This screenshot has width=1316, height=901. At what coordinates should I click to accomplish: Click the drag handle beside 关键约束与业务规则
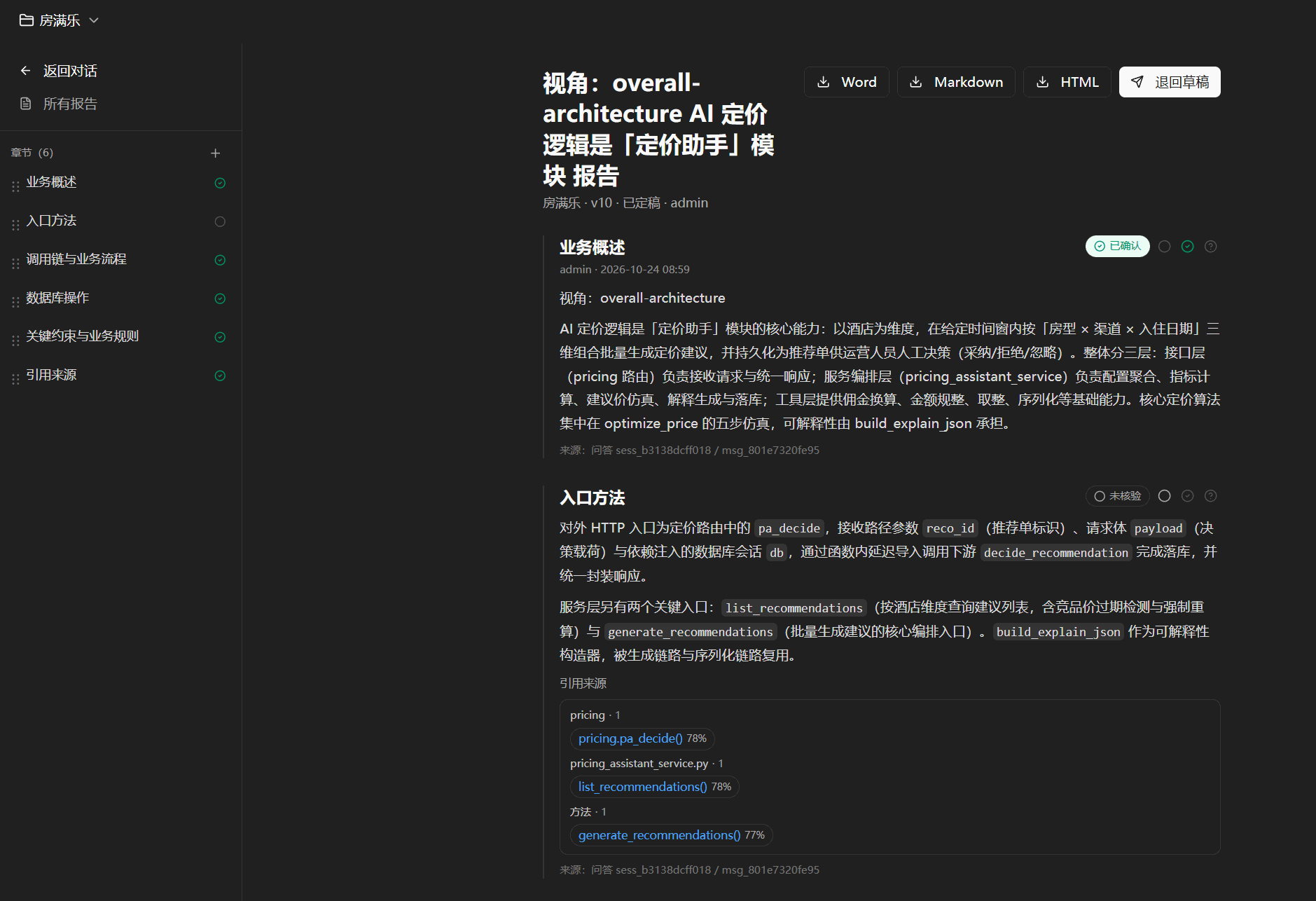click(15, 341)
